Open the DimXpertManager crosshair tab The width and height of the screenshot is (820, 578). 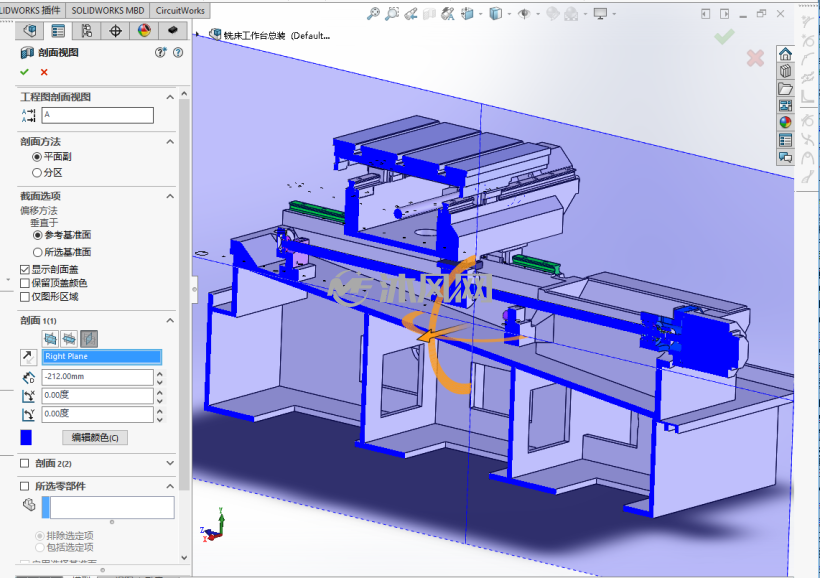coord(116,31)
